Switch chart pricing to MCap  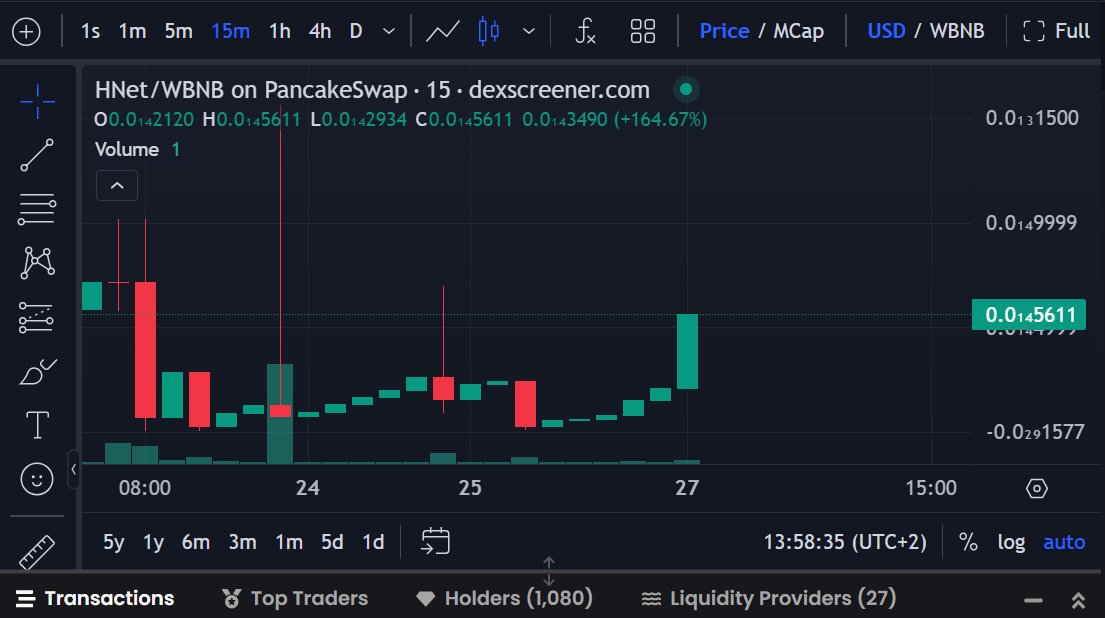tap(800, 31)
